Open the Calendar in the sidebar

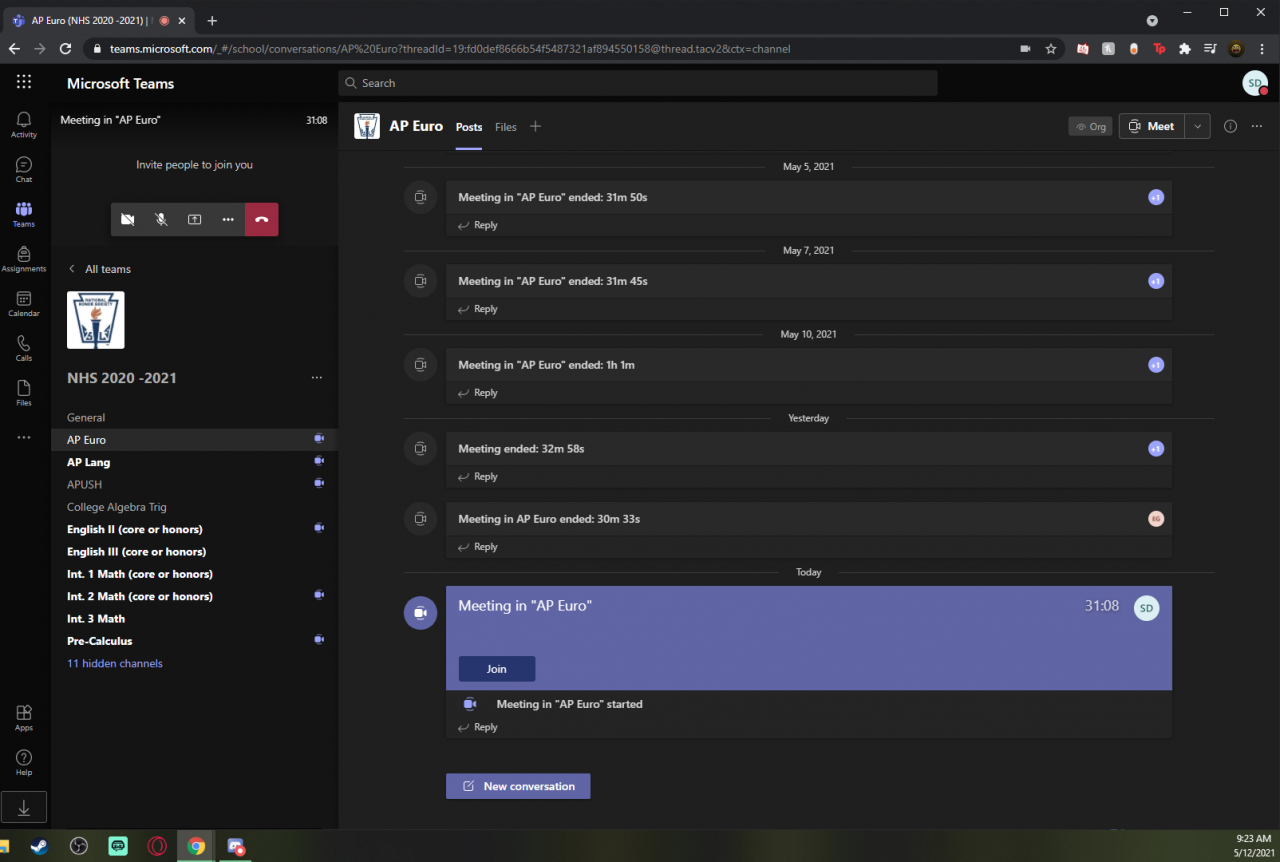(24, 304)
